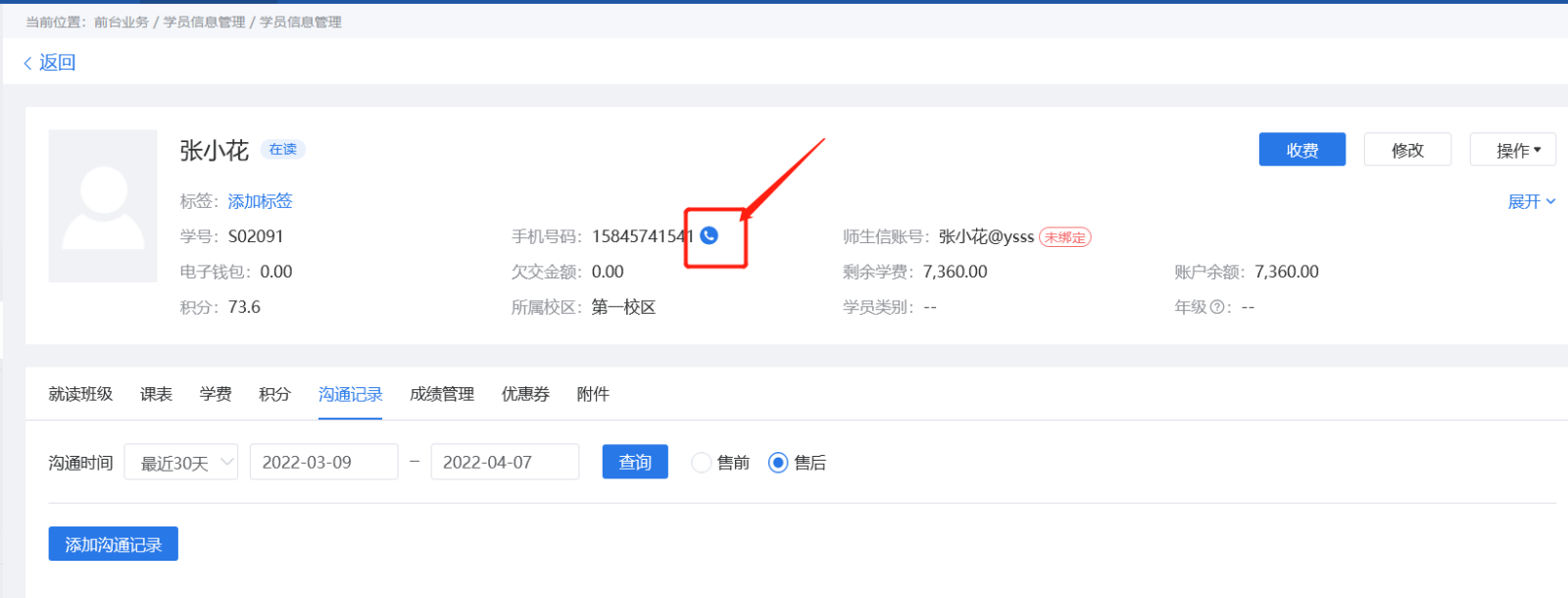Click the account 张小花@ysss

986,236
